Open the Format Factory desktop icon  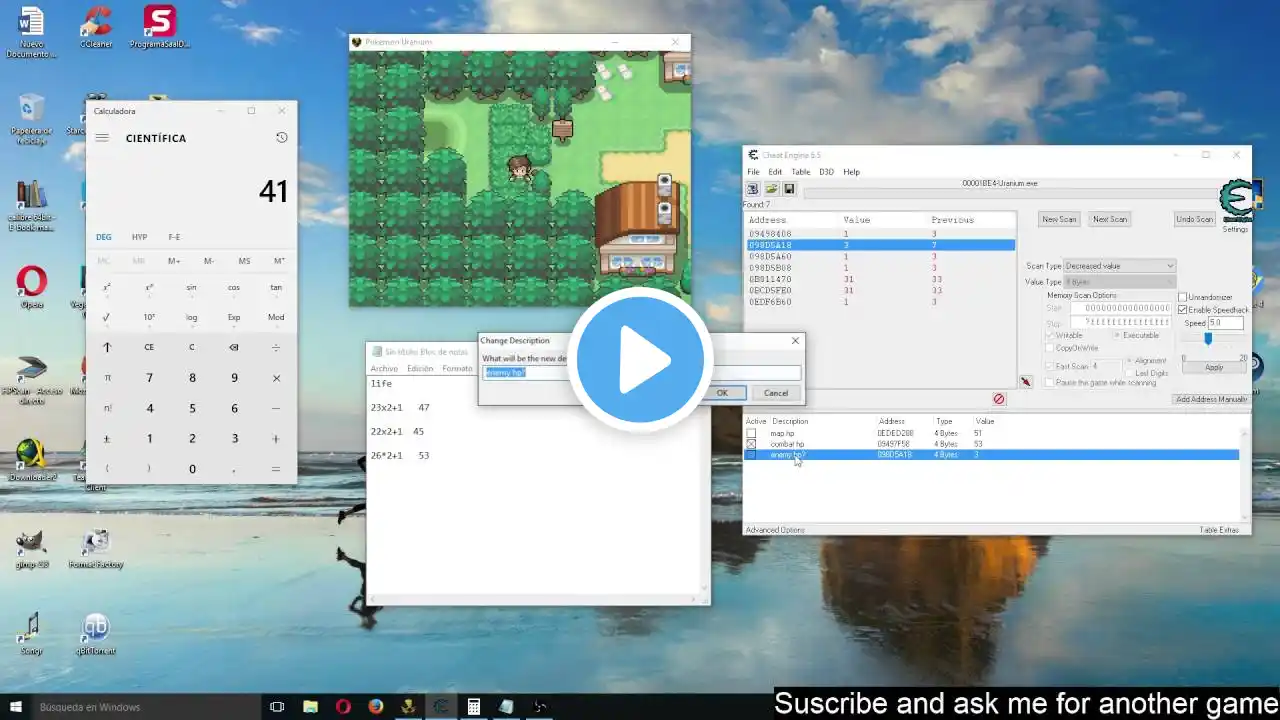click(x=95, y=549)
